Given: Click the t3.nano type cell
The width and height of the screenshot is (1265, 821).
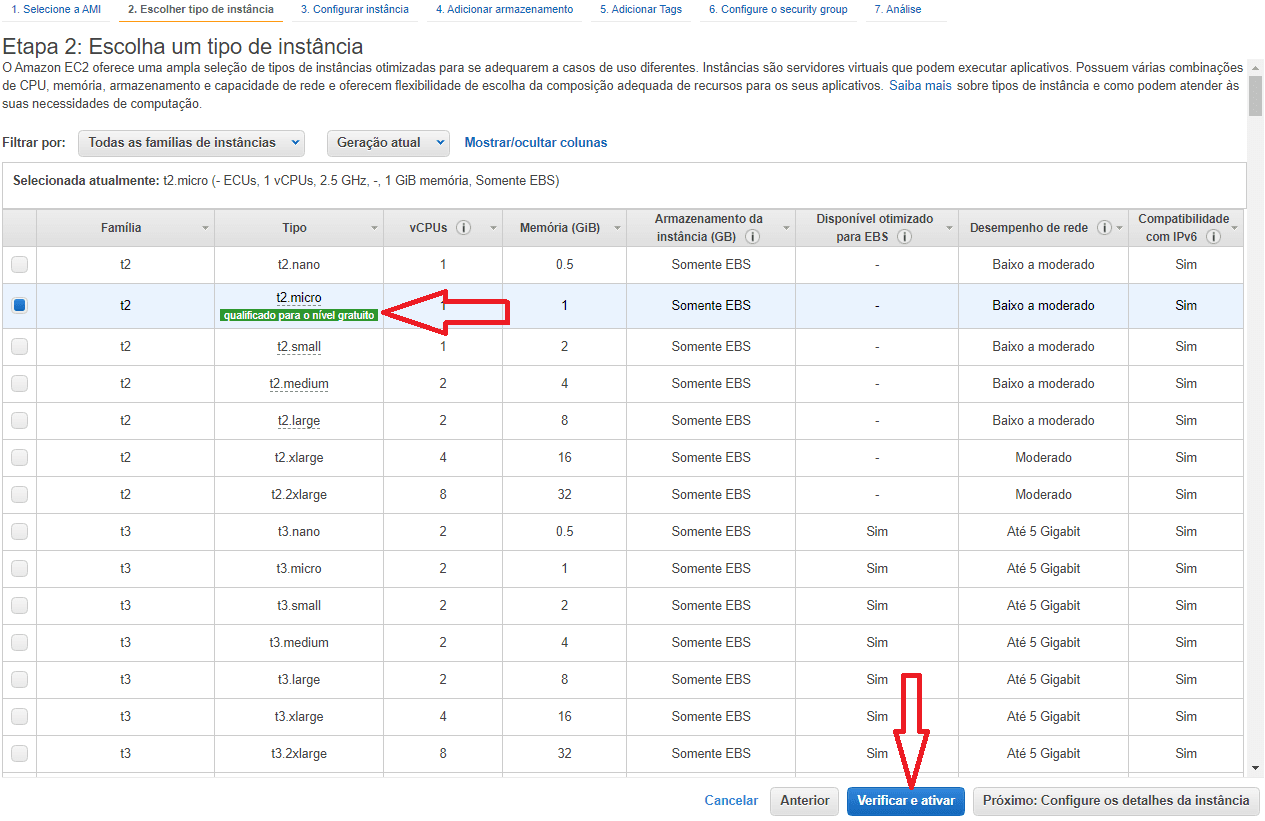Looking at the screenshot, I should click(299, 532).
